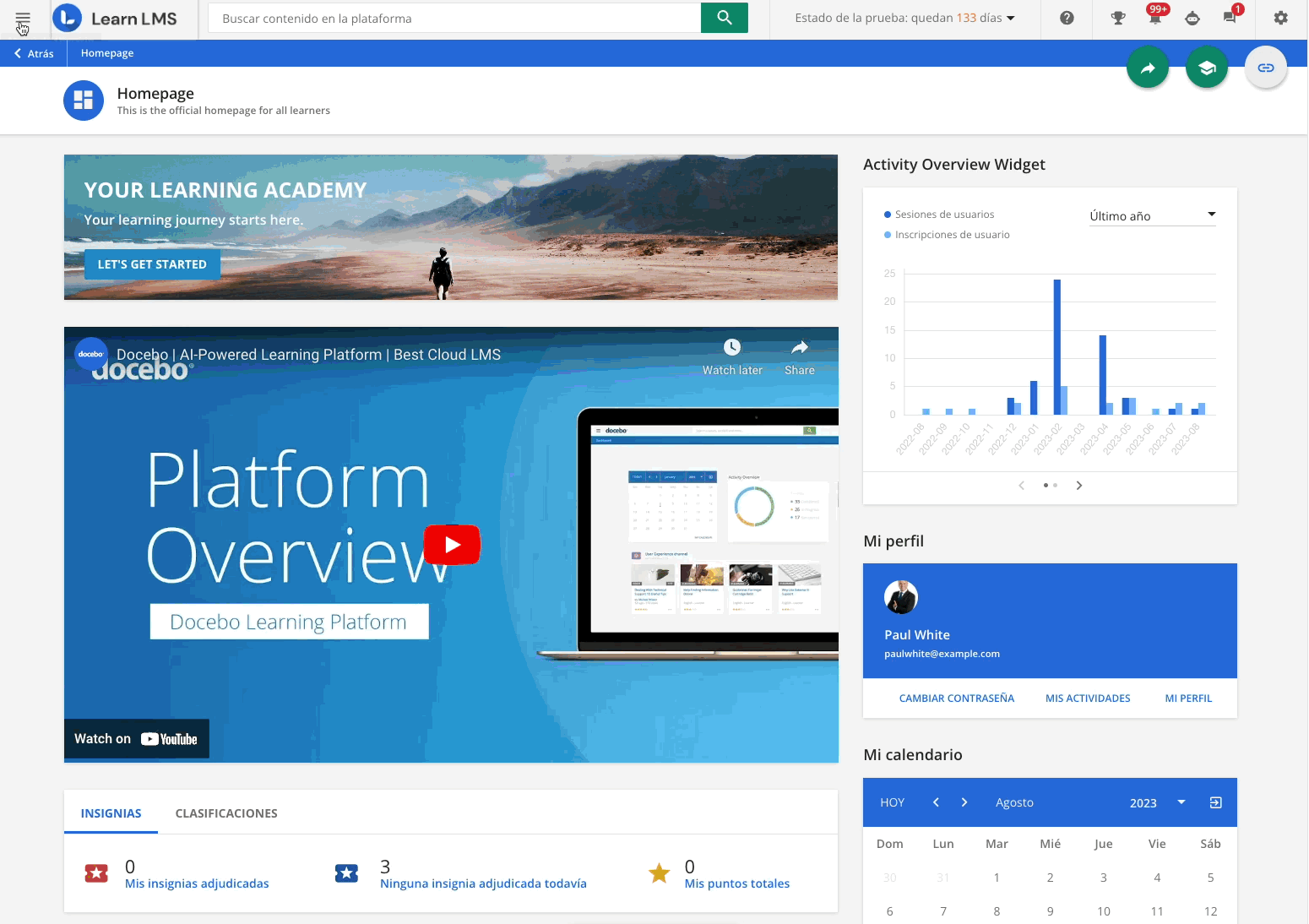
Task: Open the Último año period dropdown
Action: click(1153, 215)
